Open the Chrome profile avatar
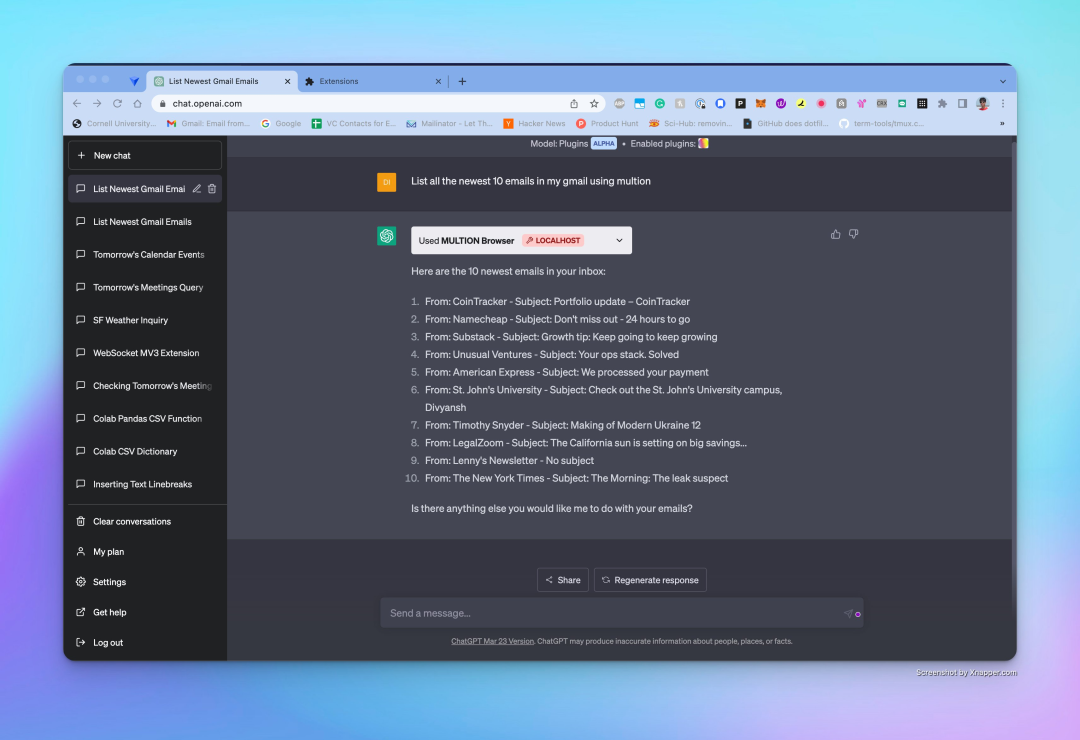 pyautogui.click(x=983, y=103)
